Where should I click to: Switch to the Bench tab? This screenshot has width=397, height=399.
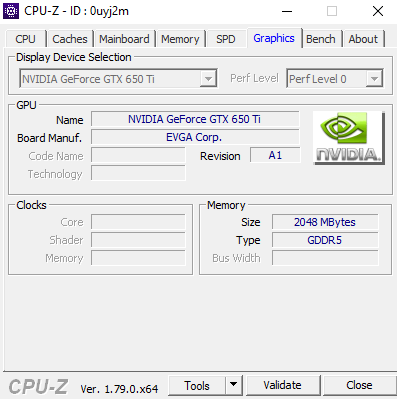coord(321,39)
